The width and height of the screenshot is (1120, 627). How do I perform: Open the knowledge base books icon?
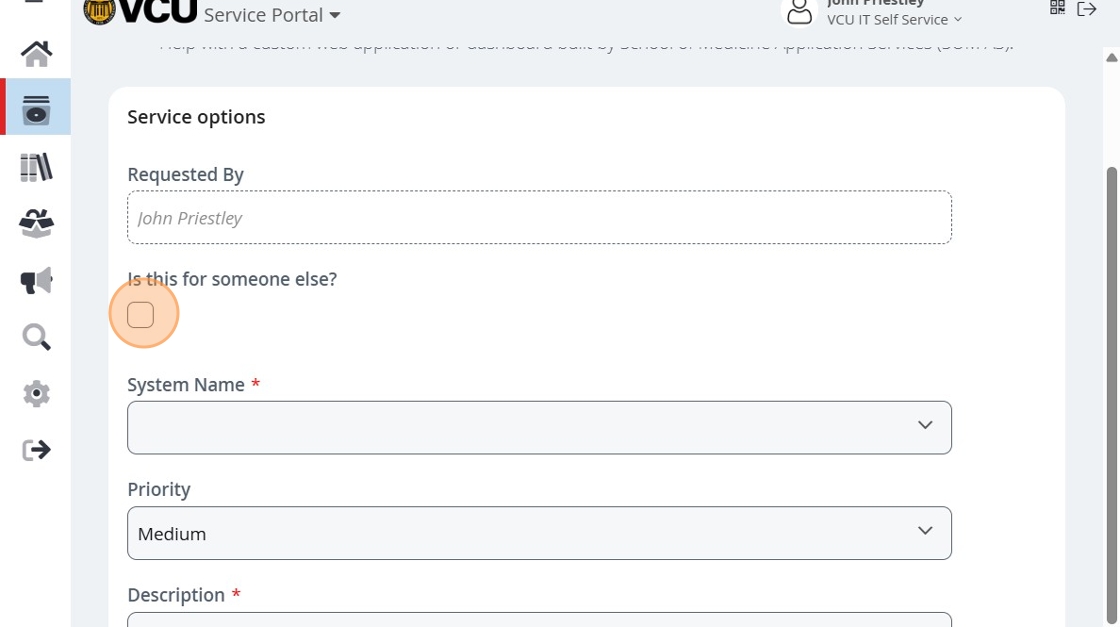36,167
